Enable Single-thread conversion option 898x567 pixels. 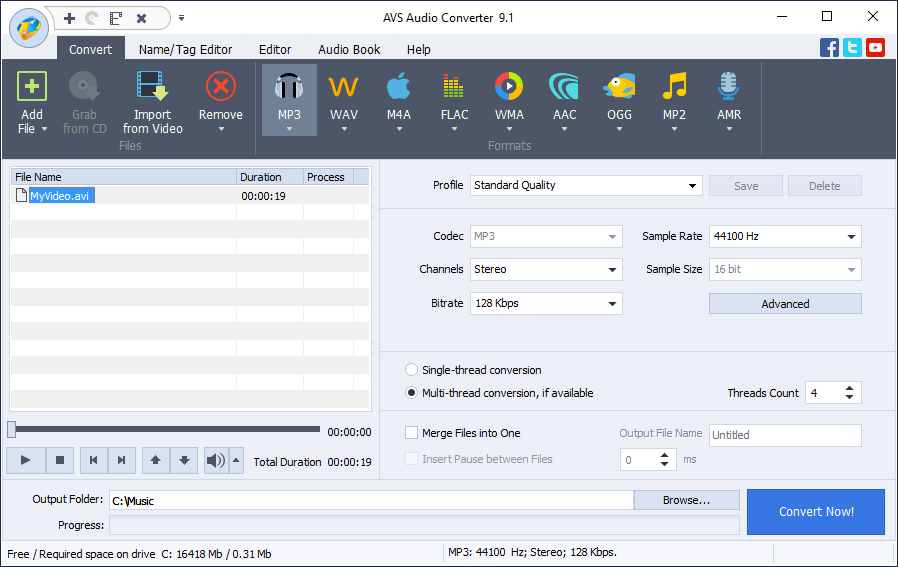click(x=411, y=370)
